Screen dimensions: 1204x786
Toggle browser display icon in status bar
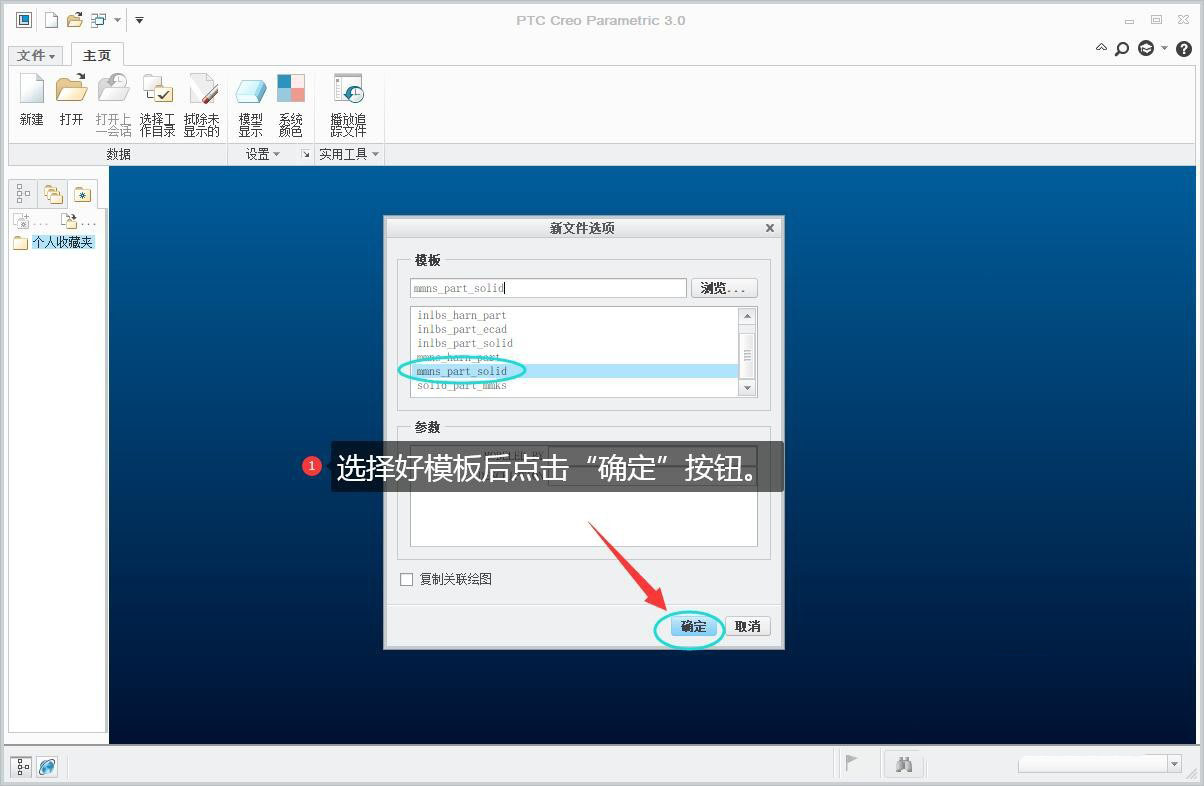click(x=47, y=767)
